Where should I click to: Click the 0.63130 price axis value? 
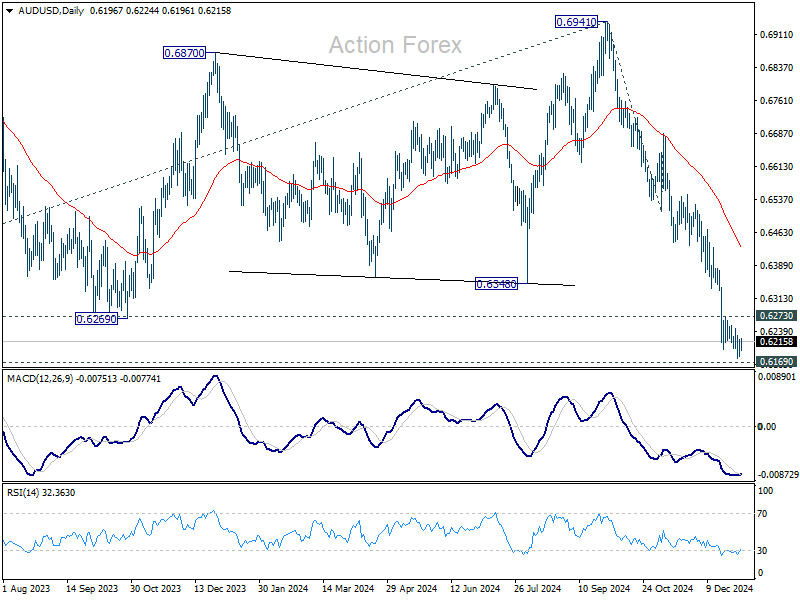(777, 298)
